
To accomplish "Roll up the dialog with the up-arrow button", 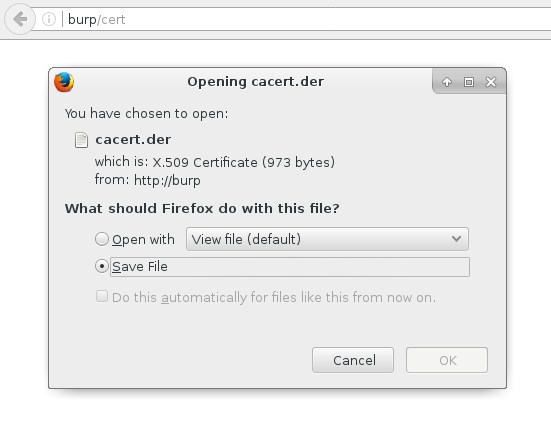I will (x=447, y=82).
